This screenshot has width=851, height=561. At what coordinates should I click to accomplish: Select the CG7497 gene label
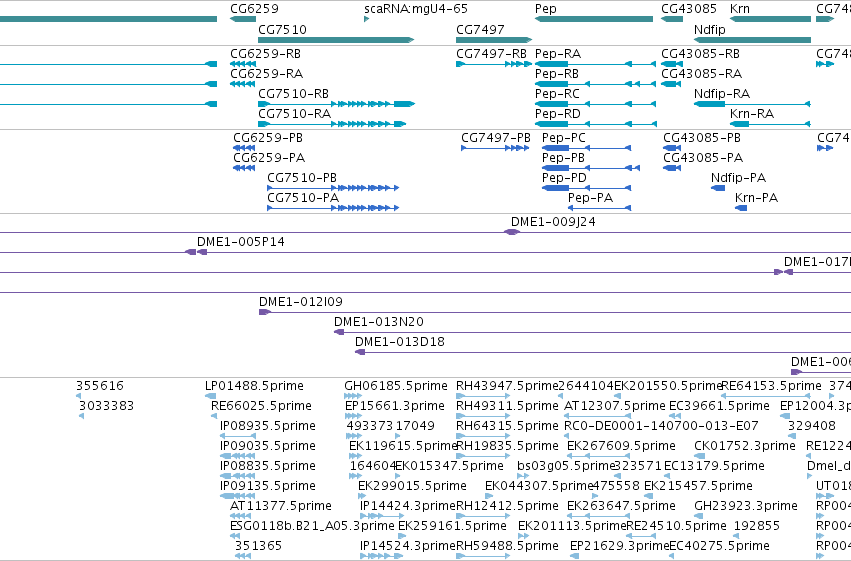point(480,29)
